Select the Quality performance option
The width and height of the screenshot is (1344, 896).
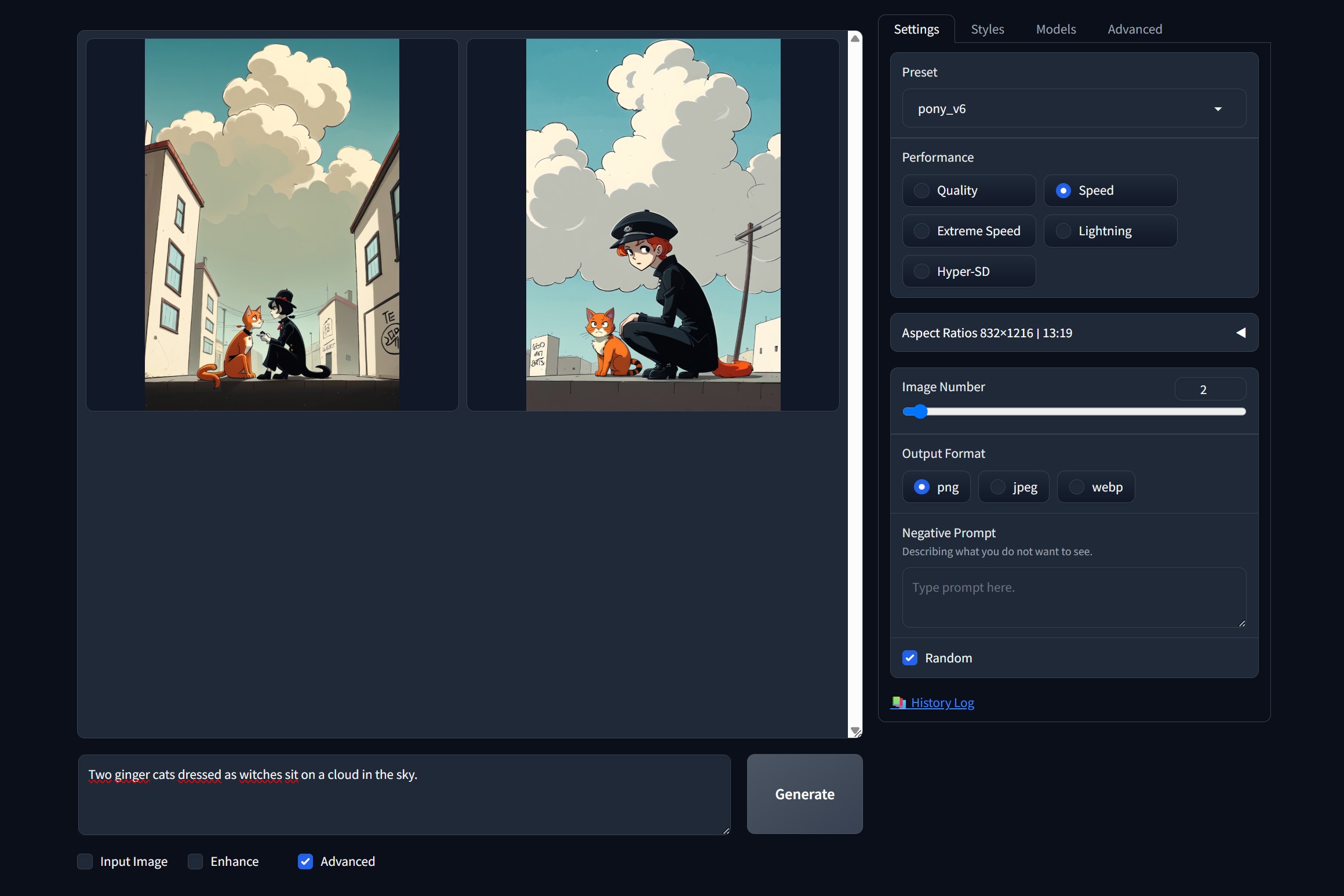click(922, 191)
